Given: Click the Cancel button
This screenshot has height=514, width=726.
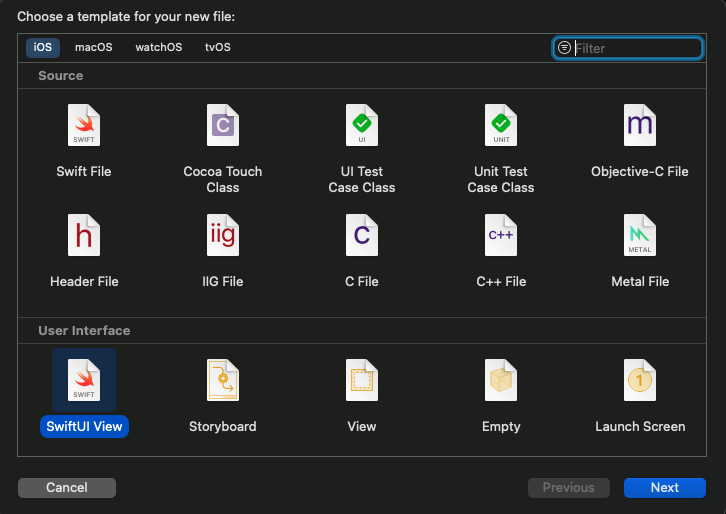Looking at the screenshot, I should point(67,488).
